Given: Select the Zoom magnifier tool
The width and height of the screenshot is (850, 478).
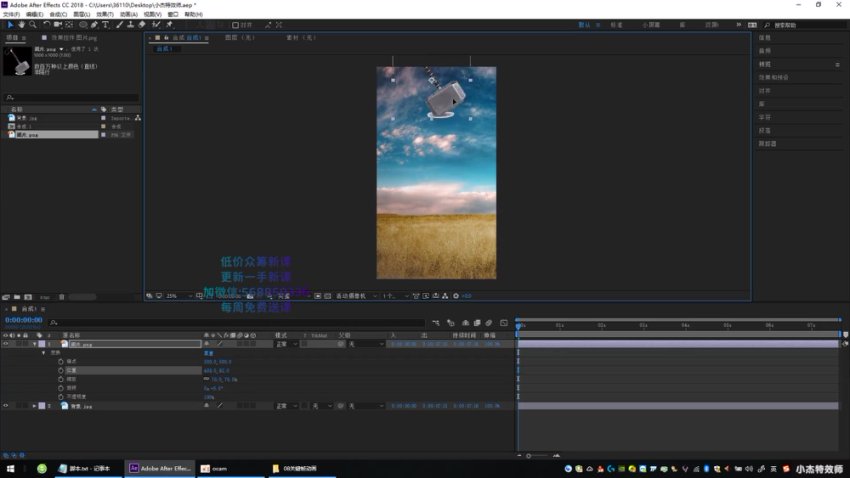Looking at the screenshot, I should pyautogui.click(x=32, y=25).
